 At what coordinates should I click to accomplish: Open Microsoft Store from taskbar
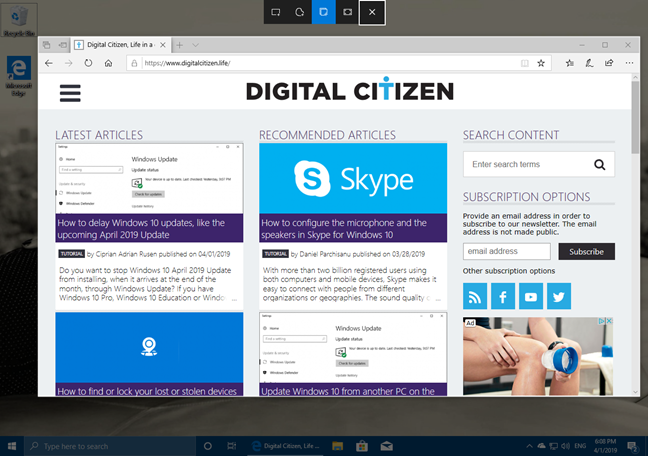pyautogui.click(x=362, y=446)
